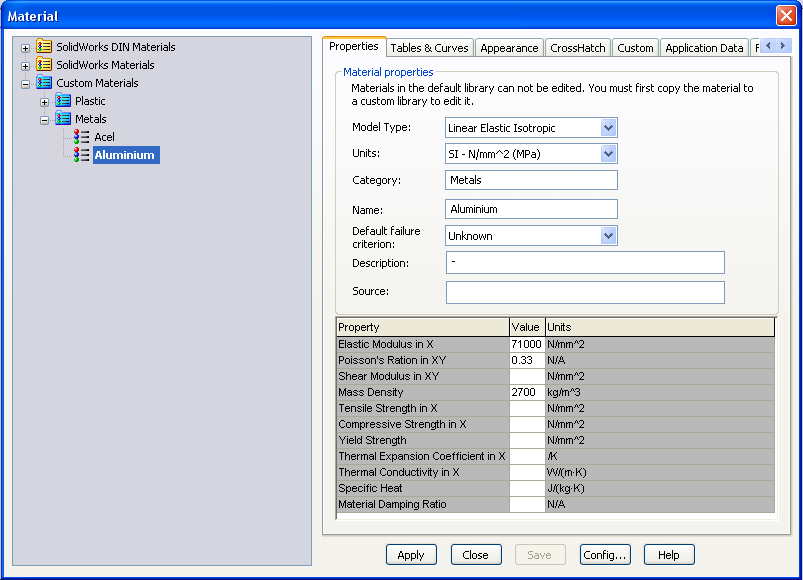
Task: Click the Property column header
Action: point(422,327)
